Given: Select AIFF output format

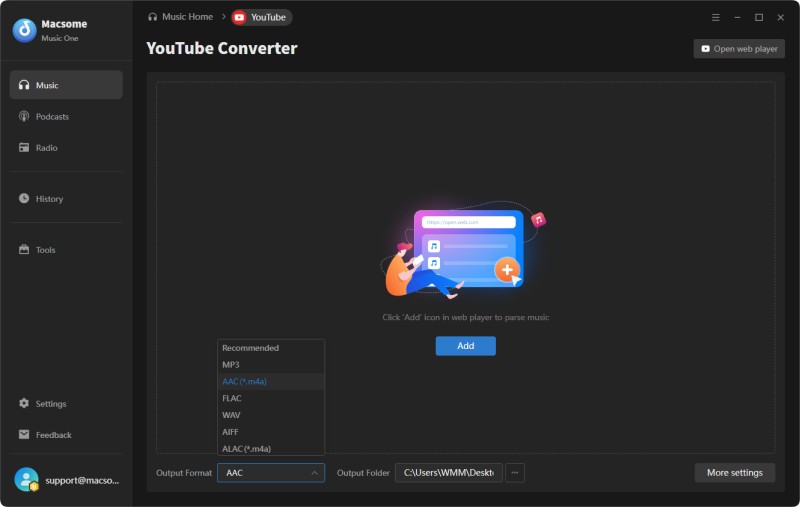Looking at the screenshot, I should (x=271, y=432).
